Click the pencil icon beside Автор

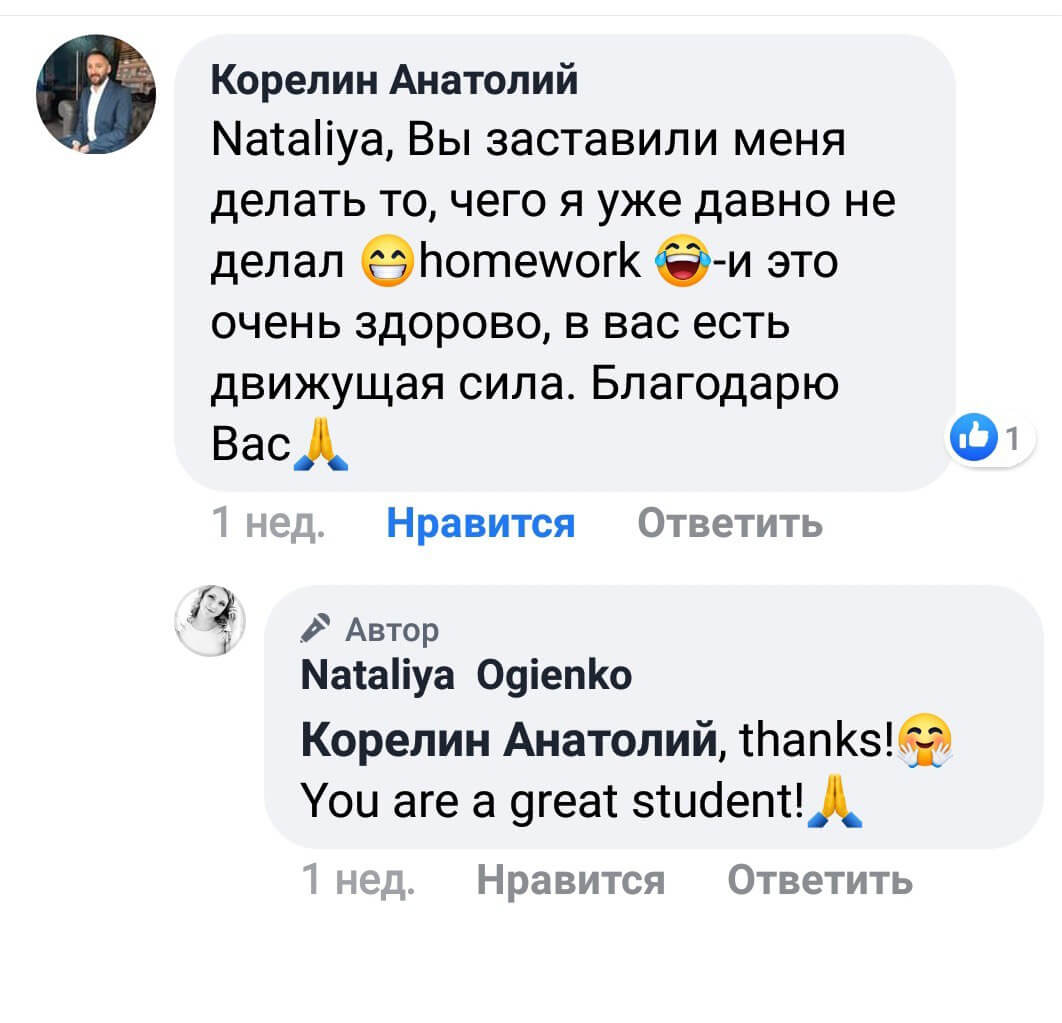point(316,628)
